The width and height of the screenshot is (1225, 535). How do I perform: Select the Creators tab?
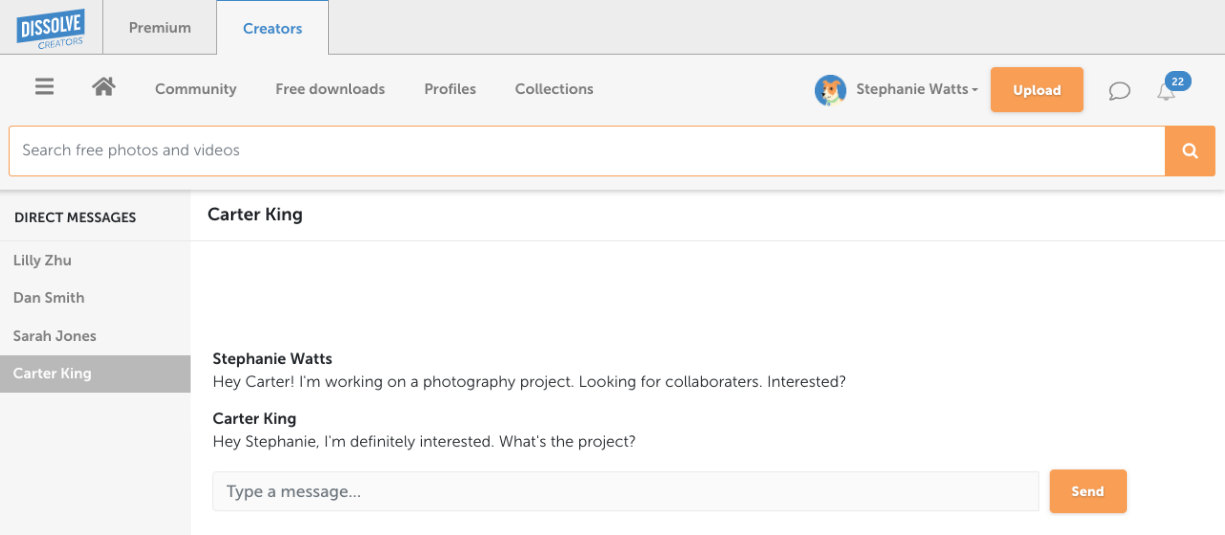272,28
